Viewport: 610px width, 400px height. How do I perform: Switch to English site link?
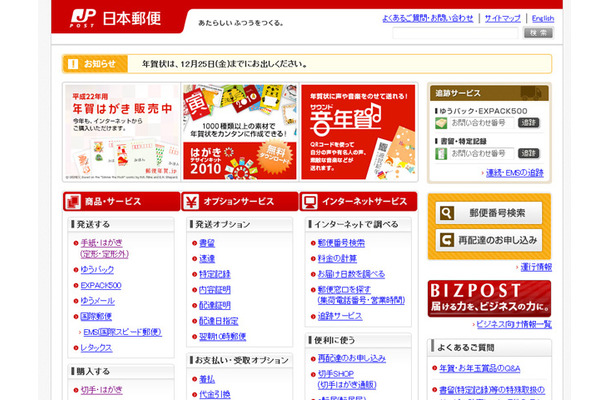coord(543,18)
